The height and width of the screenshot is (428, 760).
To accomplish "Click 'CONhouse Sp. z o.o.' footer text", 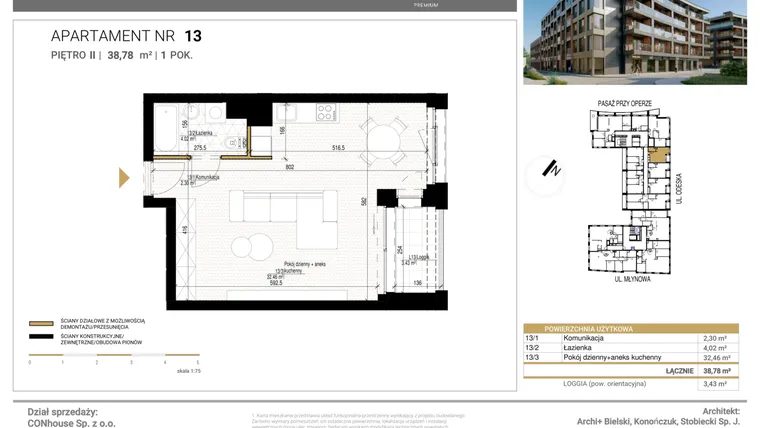I will [x=71, y=423].
